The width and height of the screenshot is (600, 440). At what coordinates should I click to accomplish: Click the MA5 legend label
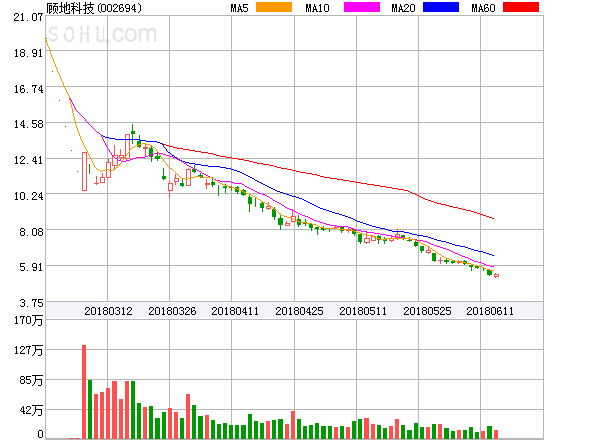click(239, 8)
